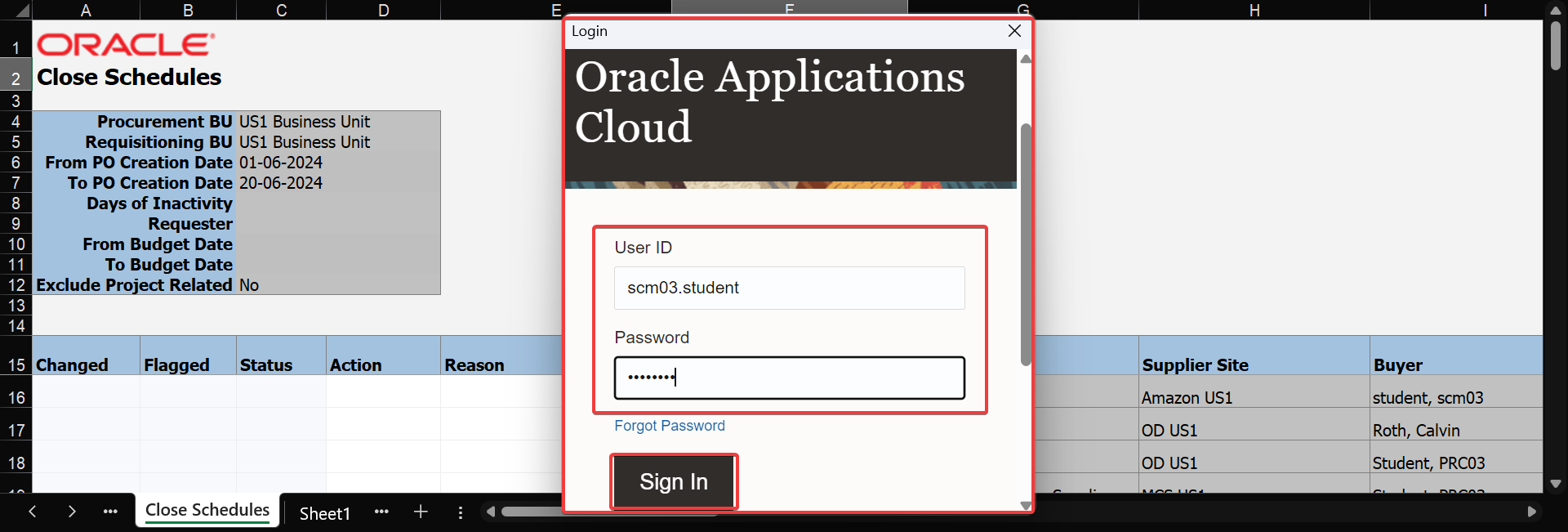
Task: Close the Login dialog
Action: click(1014, 31)
